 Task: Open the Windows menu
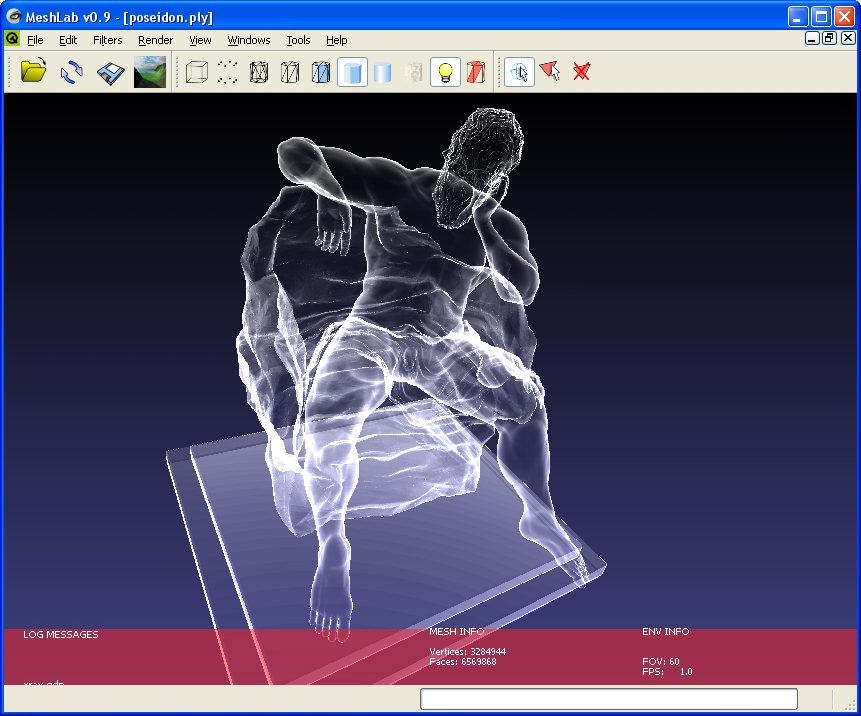248,40
